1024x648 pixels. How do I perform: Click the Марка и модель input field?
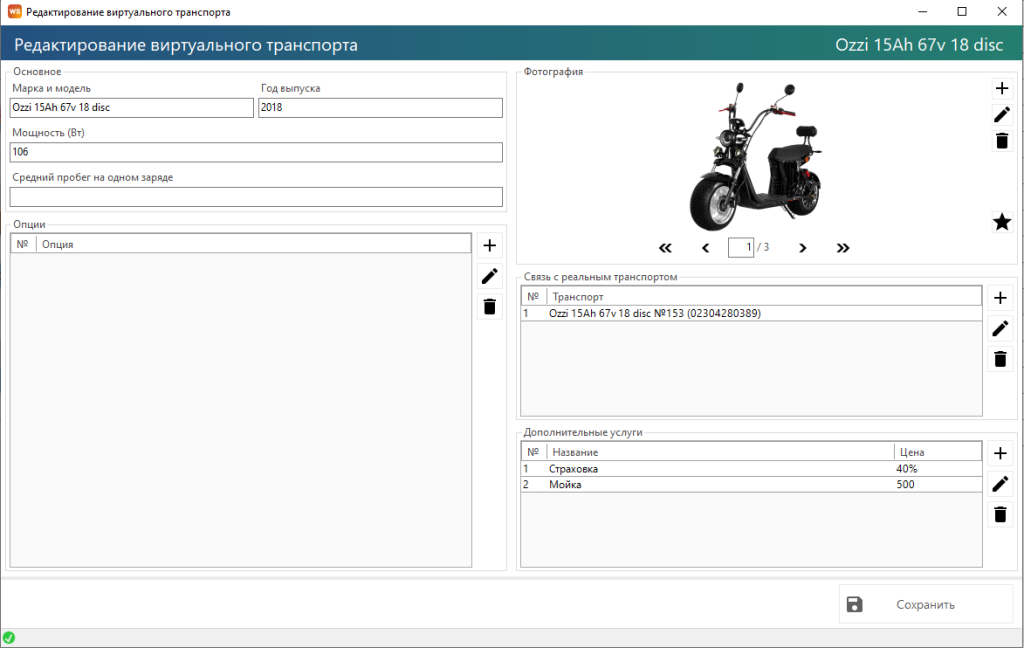pyautogui.click(x=131, y=108)
